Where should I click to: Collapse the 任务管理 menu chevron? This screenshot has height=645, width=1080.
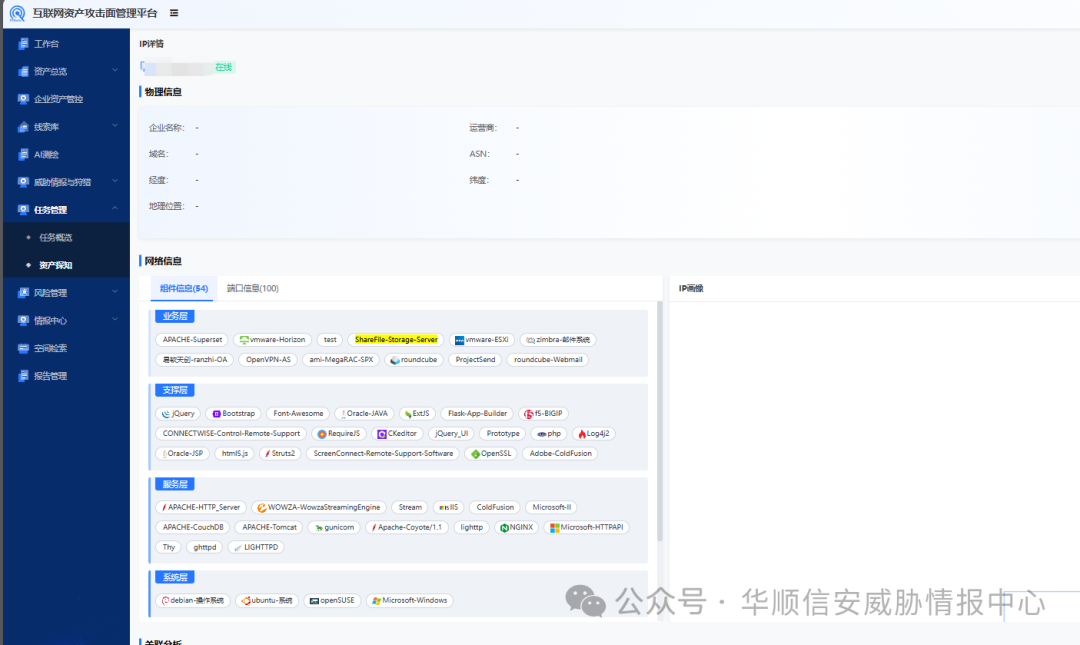[x=115, y=209]
